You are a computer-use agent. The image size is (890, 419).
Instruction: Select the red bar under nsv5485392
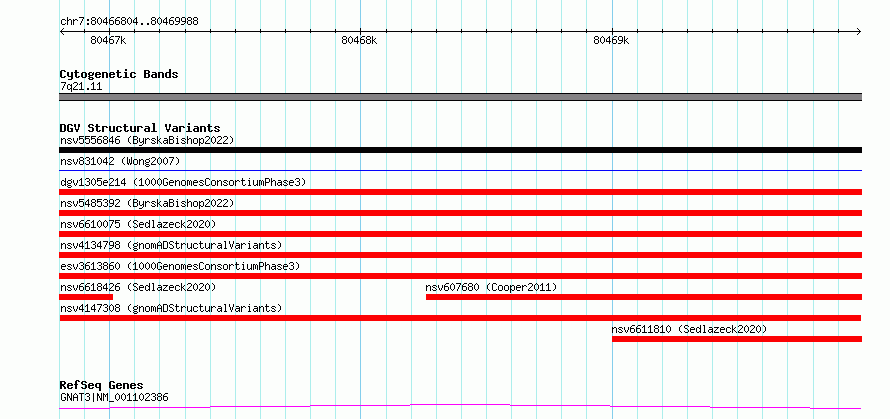point(460,213)
